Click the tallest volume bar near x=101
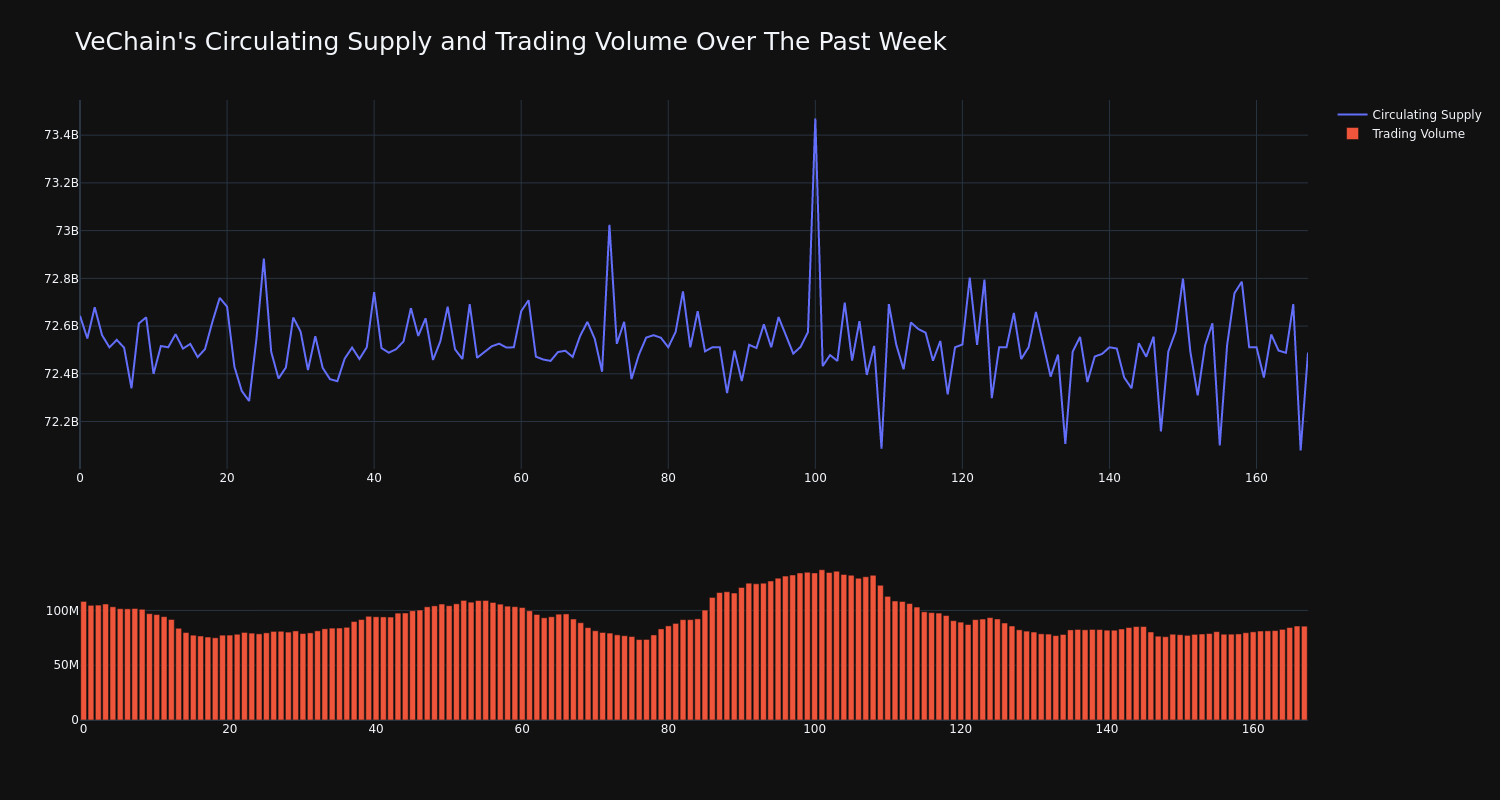The image size is (1500, 800). 822,645
